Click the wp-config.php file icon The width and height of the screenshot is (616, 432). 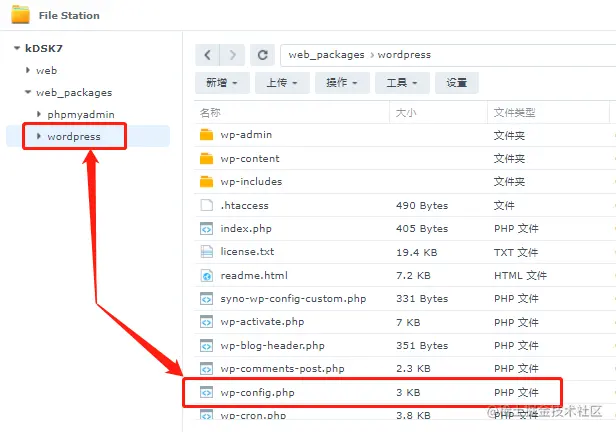[206, 392]
